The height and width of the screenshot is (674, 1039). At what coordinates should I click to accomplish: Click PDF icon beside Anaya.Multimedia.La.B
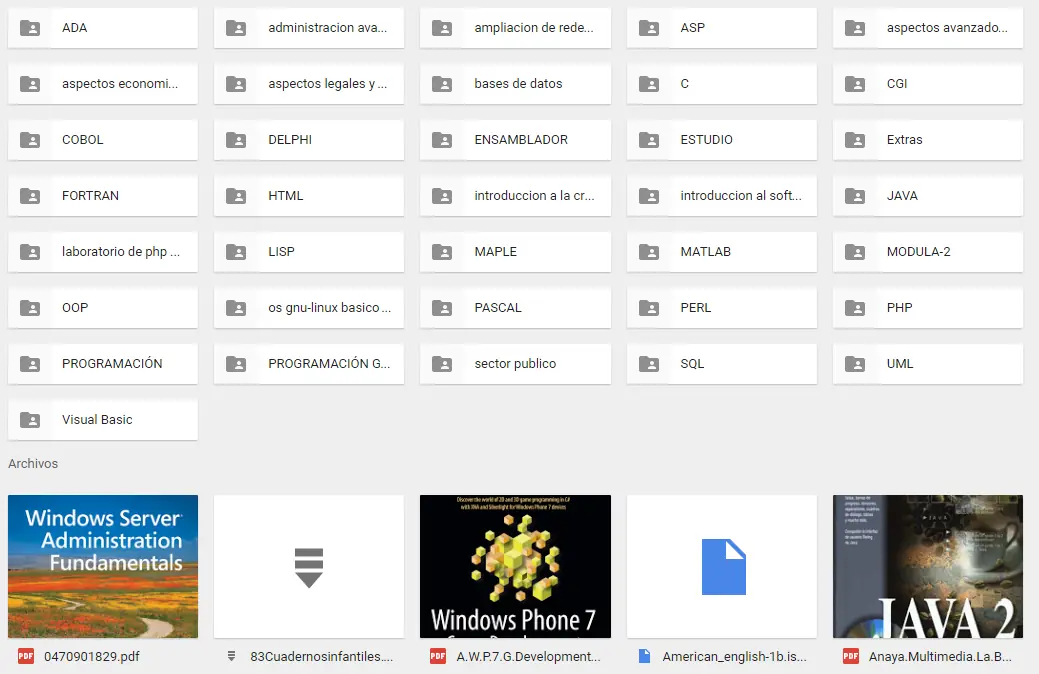pos(851,656)
